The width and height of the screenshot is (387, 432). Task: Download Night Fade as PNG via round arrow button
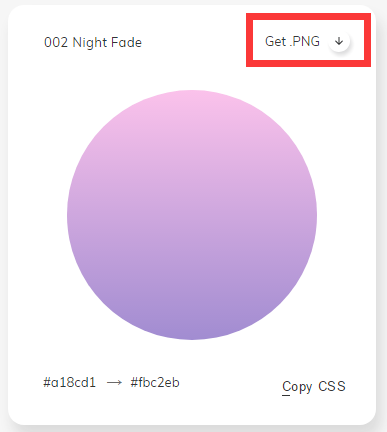point(339,41)
